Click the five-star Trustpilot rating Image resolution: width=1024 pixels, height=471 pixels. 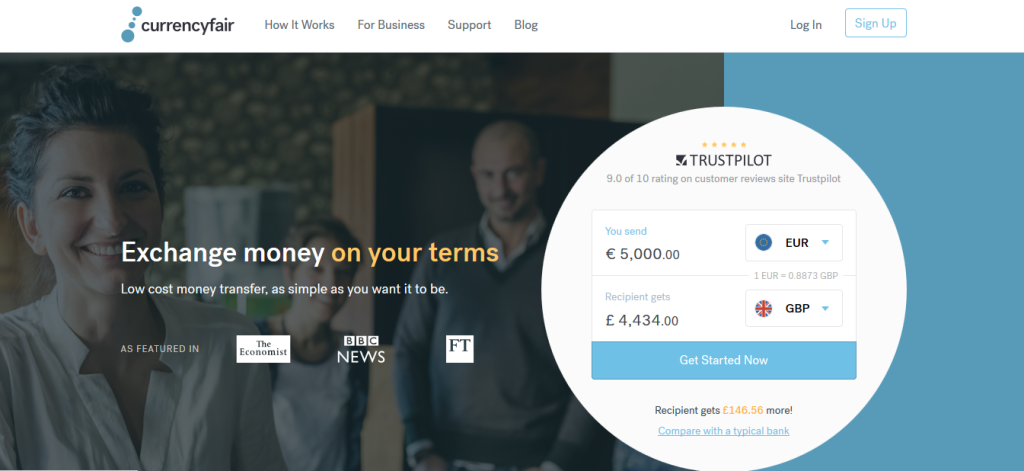tap(724, 144)
